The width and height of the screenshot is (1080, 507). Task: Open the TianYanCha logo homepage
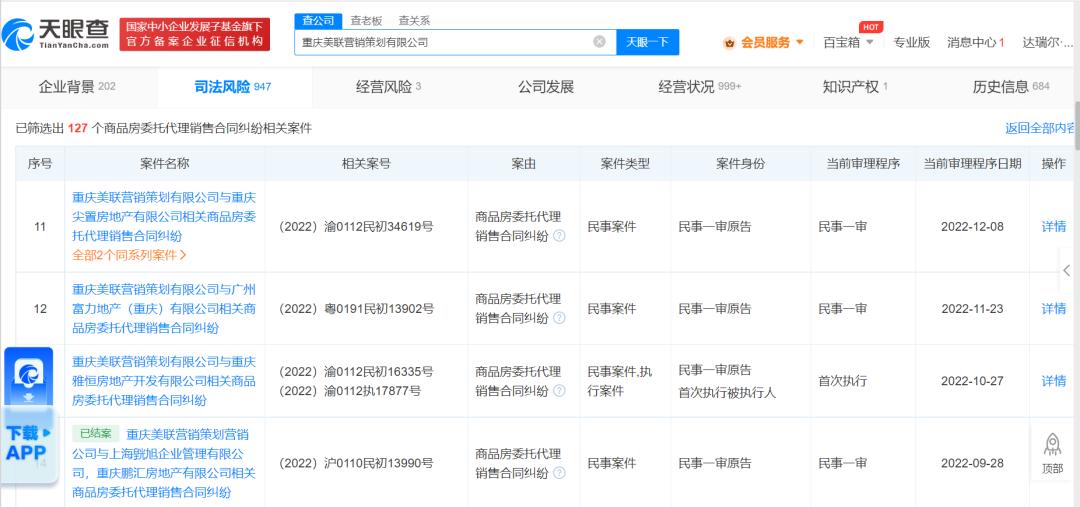[56, 34]
